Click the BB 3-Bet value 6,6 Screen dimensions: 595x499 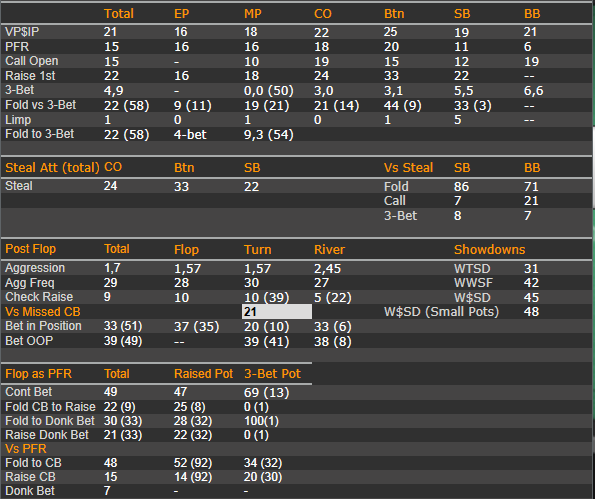(534, 91)
